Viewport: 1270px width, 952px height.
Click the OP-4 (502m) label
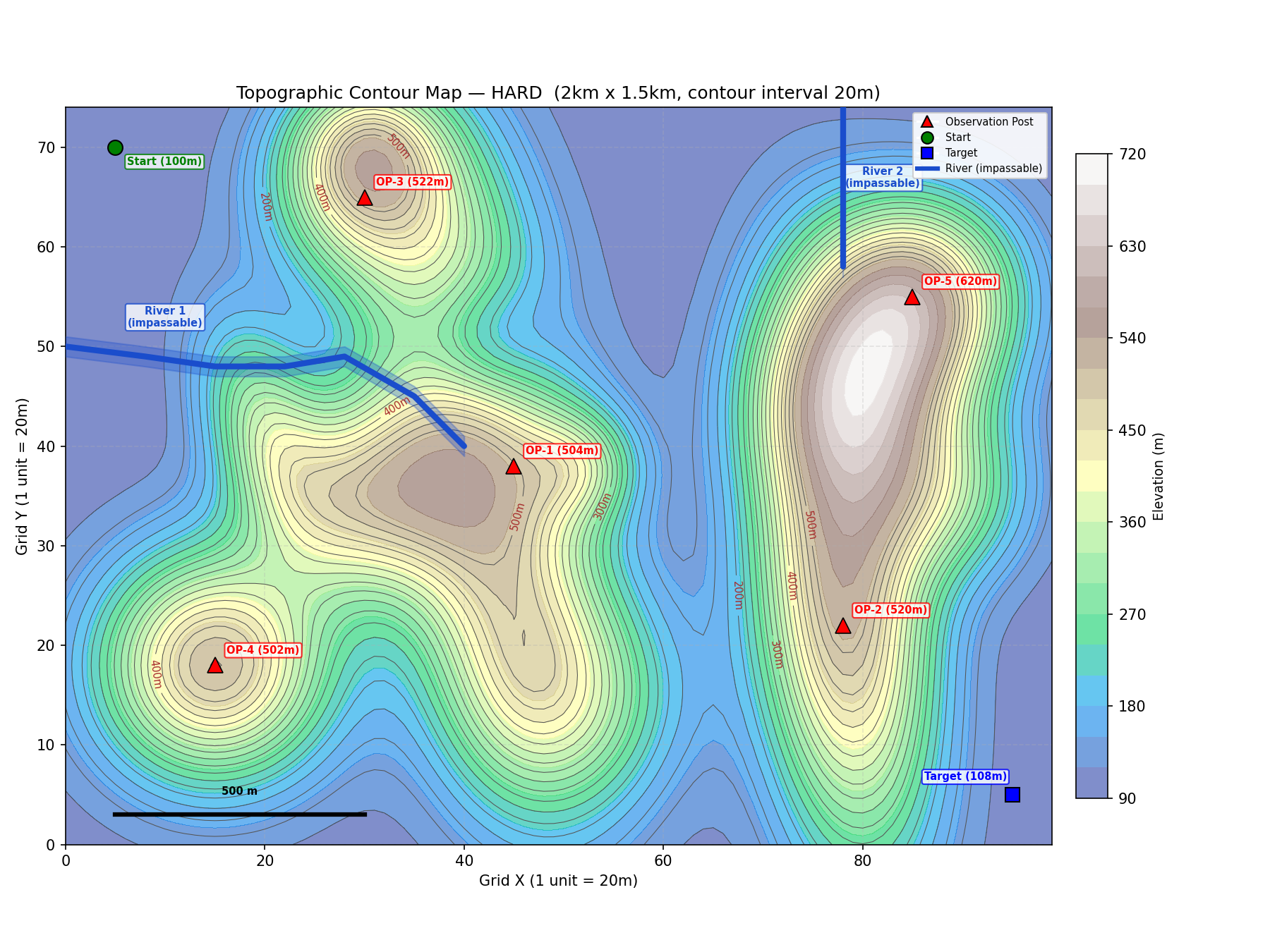263,650
